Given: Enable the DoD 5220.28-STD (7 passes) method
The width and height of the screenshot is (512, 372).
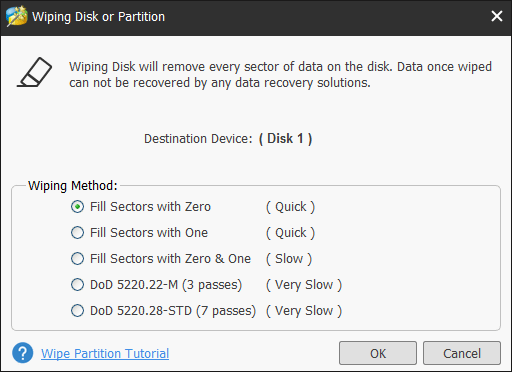Looking at the screenshot, I should tap(77, 311).
